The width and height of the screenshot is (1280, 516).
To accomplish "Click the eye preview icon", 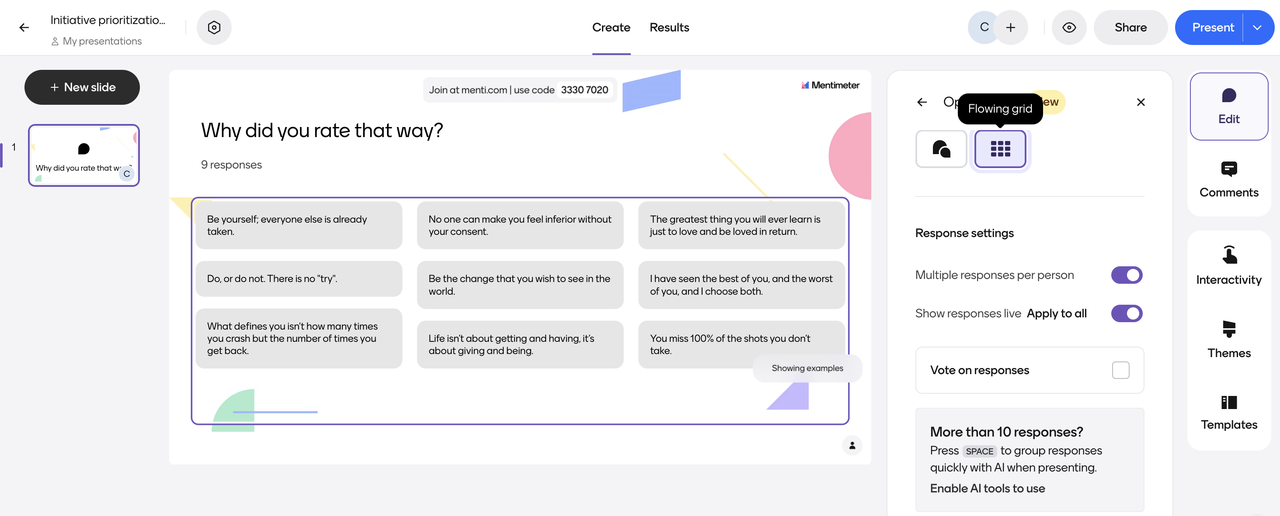I will pyautogui.click(x=1069, y=28).
